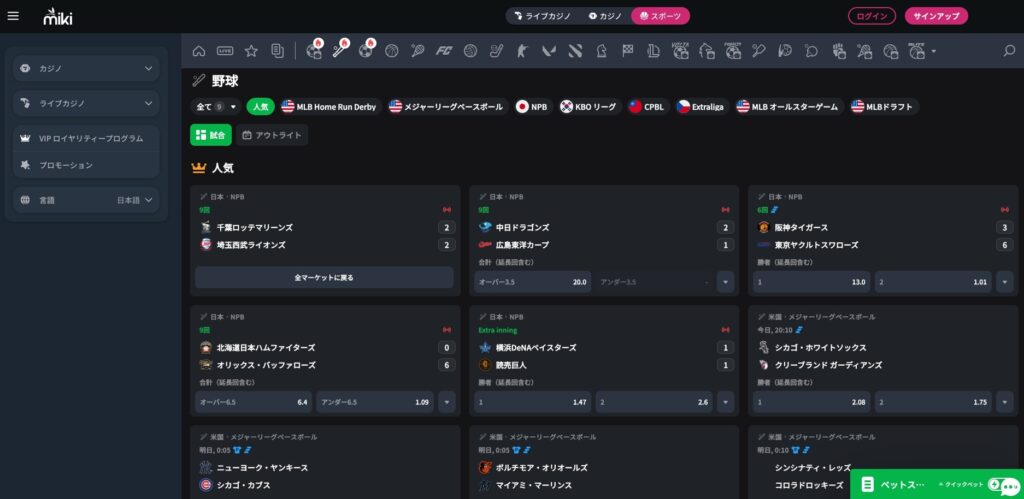Viewport: 1024px width, 499px height.
Task: Filter by MLBドラフト chip
Action: pos(883,106)
